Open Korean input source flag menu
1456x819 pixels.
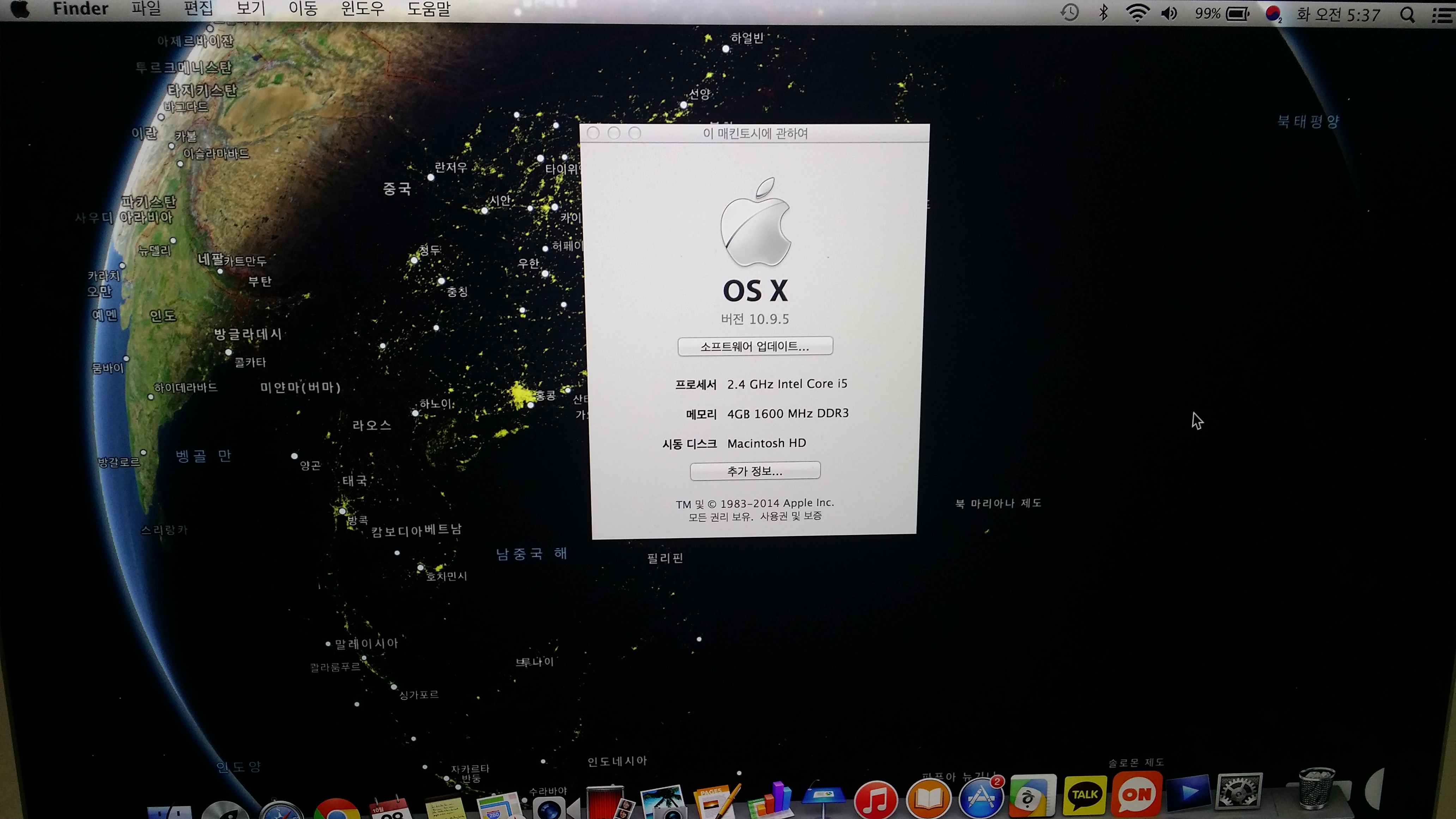pyautogui.click(x=1273, y=13)
